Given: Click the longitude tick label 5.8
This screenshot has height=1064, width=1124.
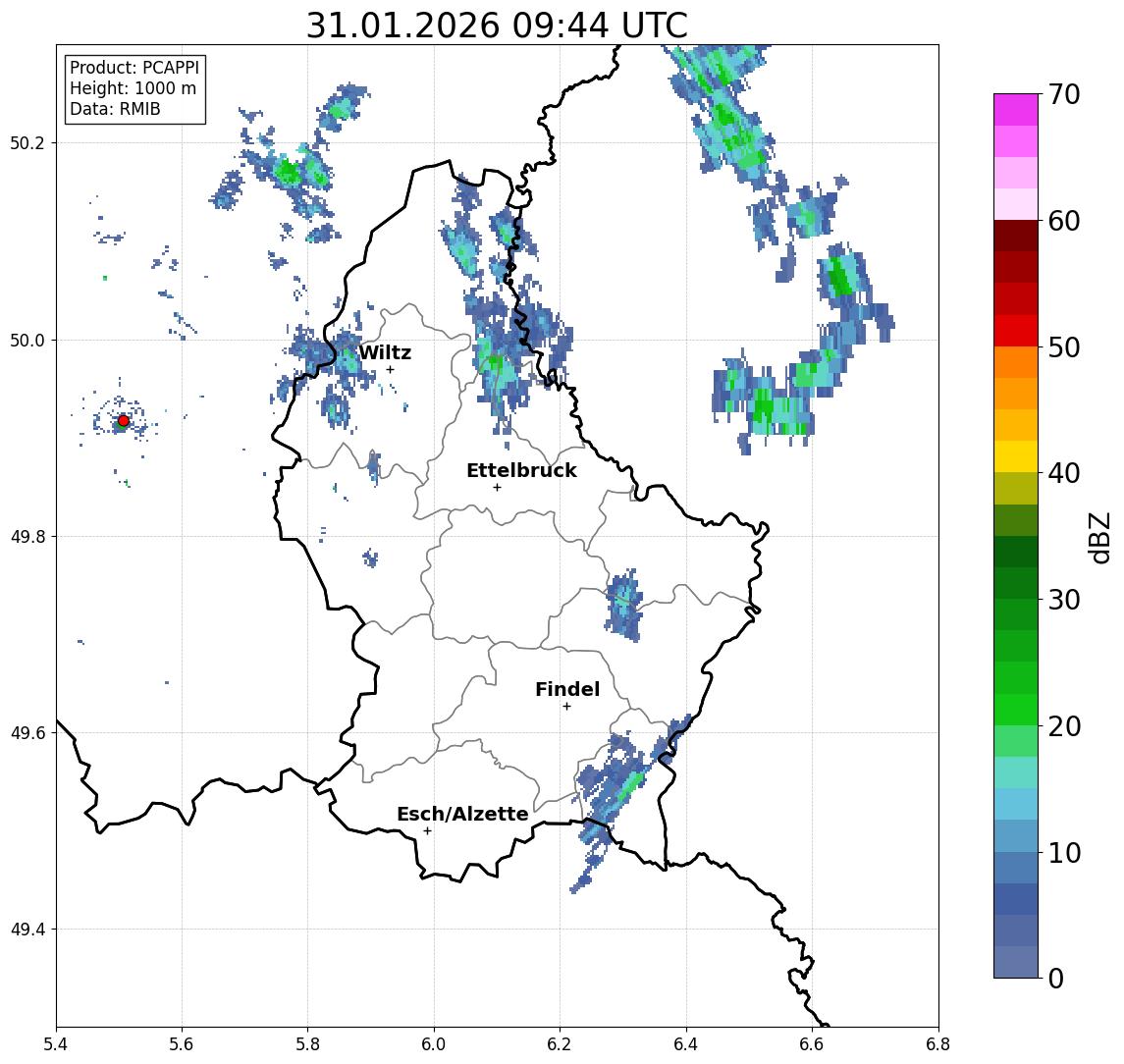Looking at the screenshot, I should click(x=308, y=1044).
